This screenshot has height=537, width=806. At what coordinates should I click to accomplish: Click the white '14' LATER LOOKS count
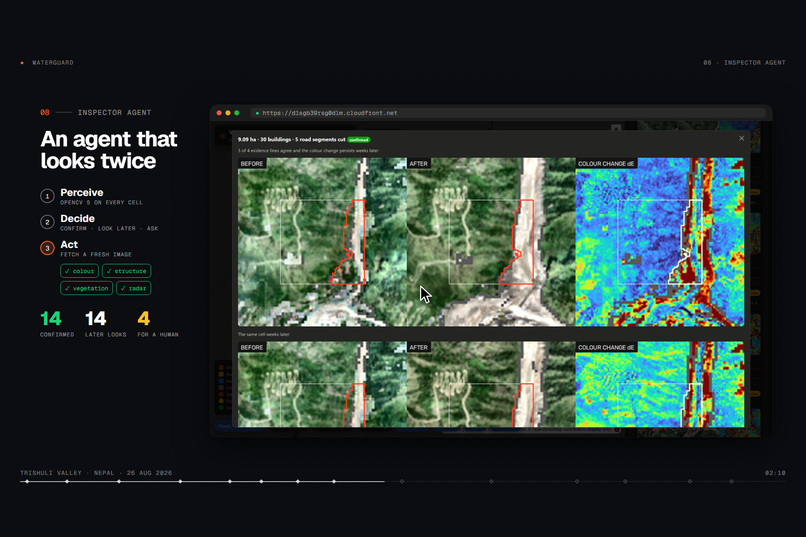(96, 319)
